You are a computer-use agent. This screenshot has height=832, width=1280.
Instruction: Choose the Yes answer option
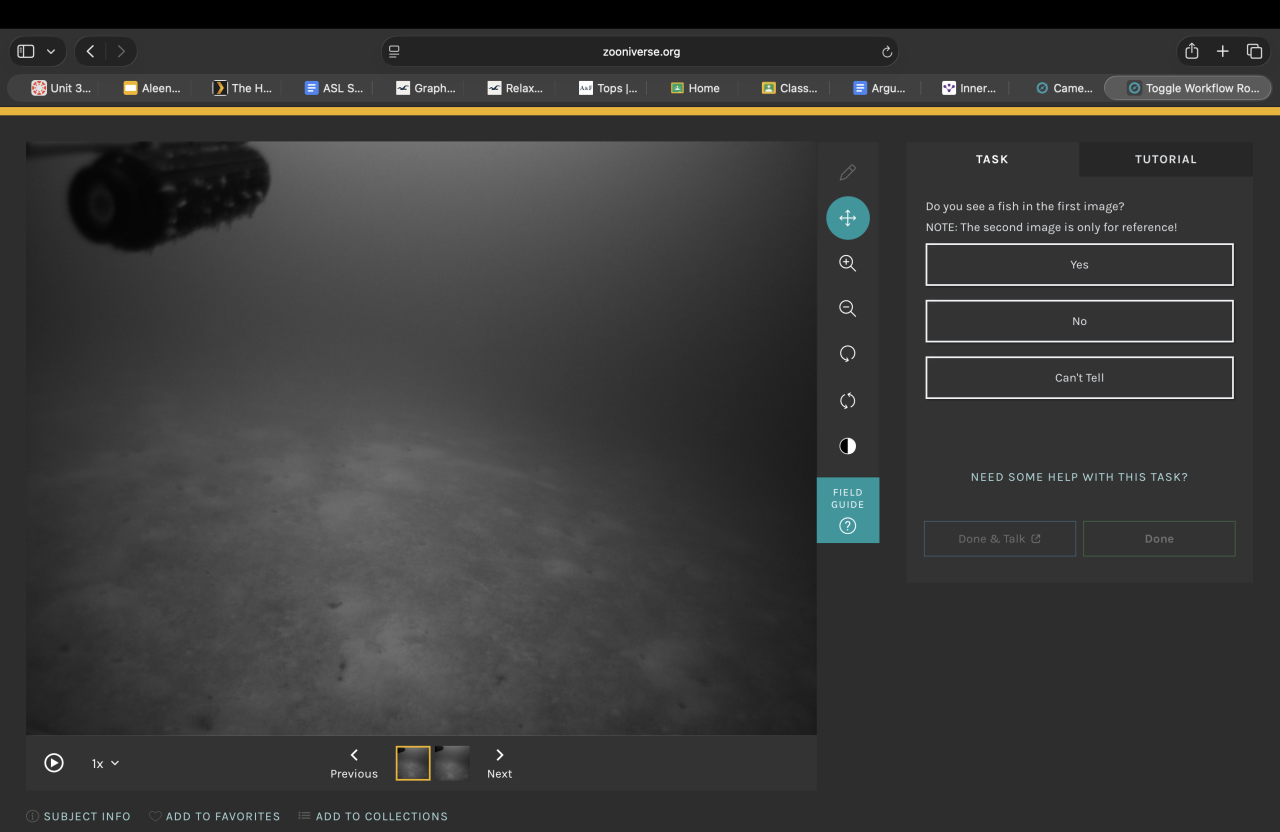pyautogui.click(x=1079, y=265)
